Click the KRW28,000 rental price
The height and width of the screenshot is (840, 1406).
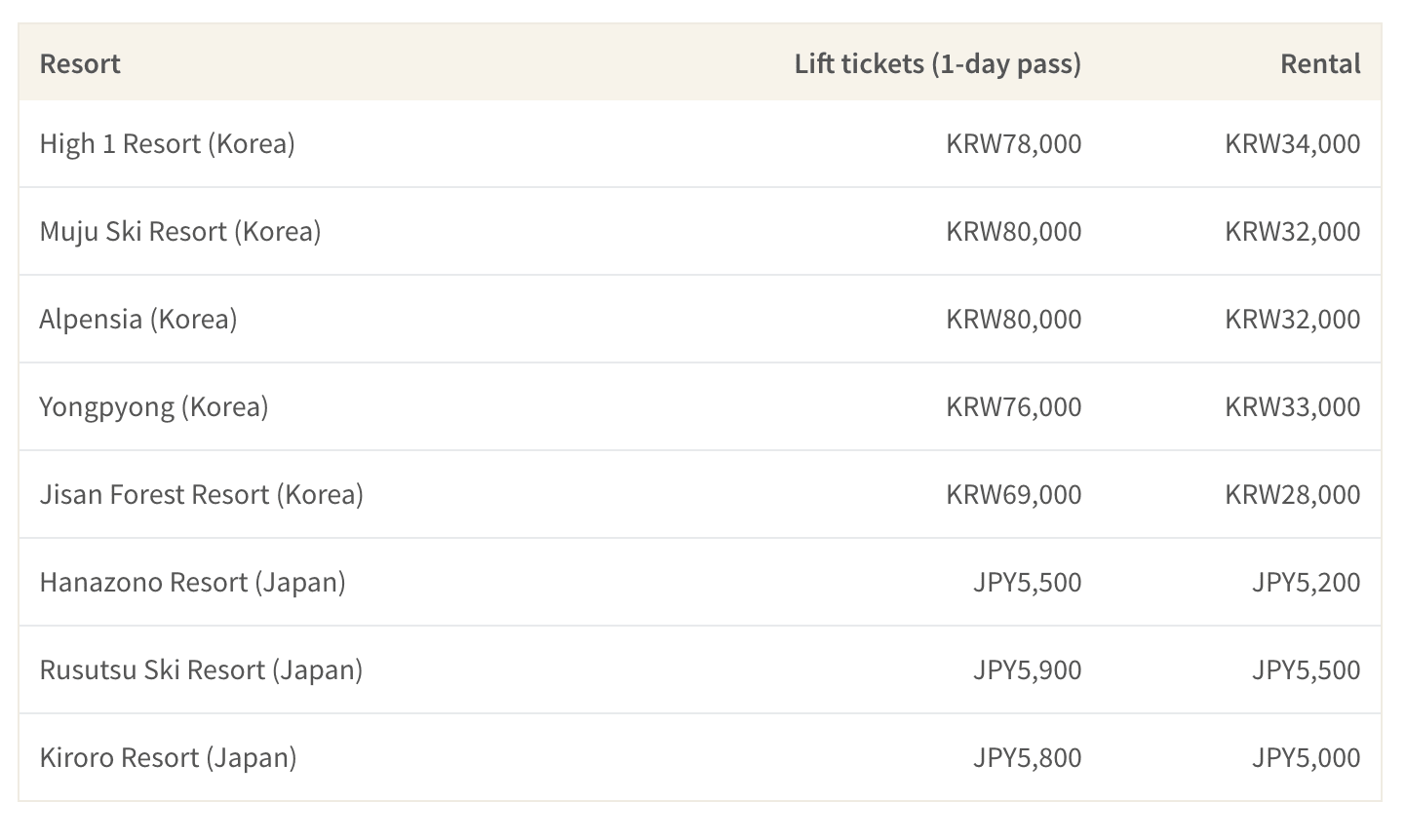pyautogui.click(x=1293, y=494)
